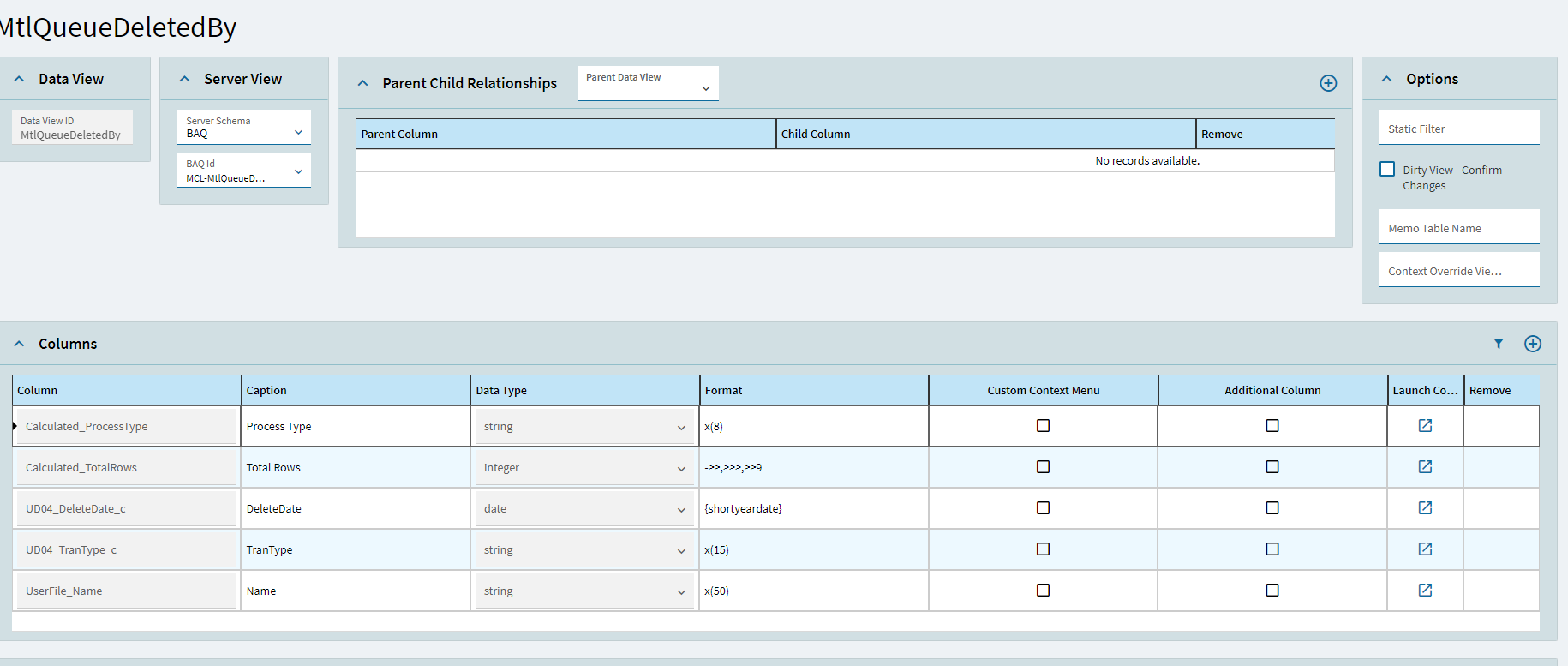Check Custom Context Menu for DeleteDate row
The height and width of the screenshot is (666, 1568).
(x=1043, y=508)
